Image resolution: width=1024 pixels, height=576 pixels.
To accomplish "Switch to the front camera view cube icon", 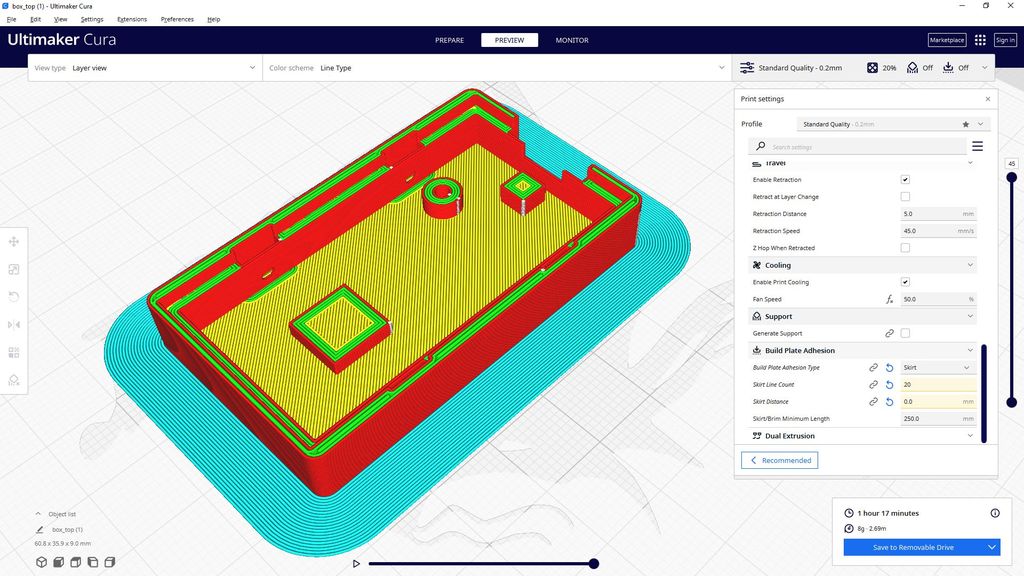I will [58, 562].
